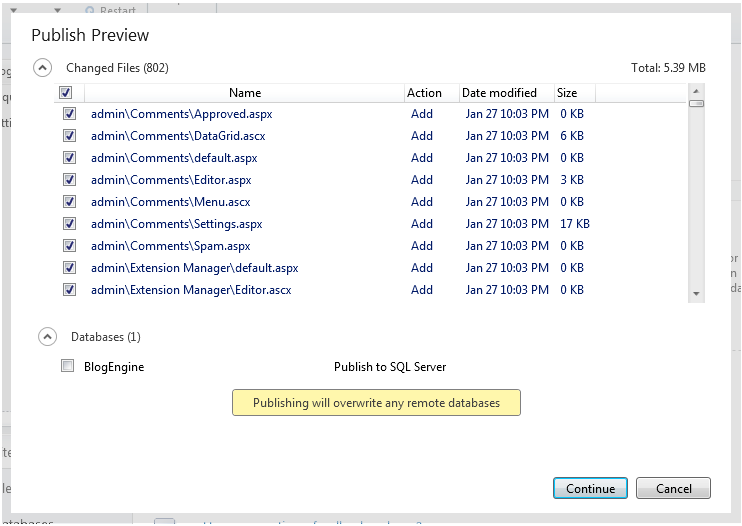Click the 17 KB size of Settings.aspx

575,224
